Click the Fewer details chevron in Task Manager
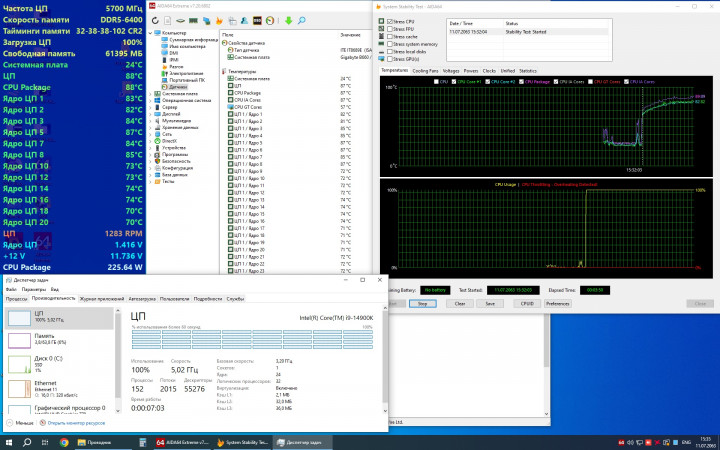The height and width of the screenshot is (450, 720). click(10, 423)
